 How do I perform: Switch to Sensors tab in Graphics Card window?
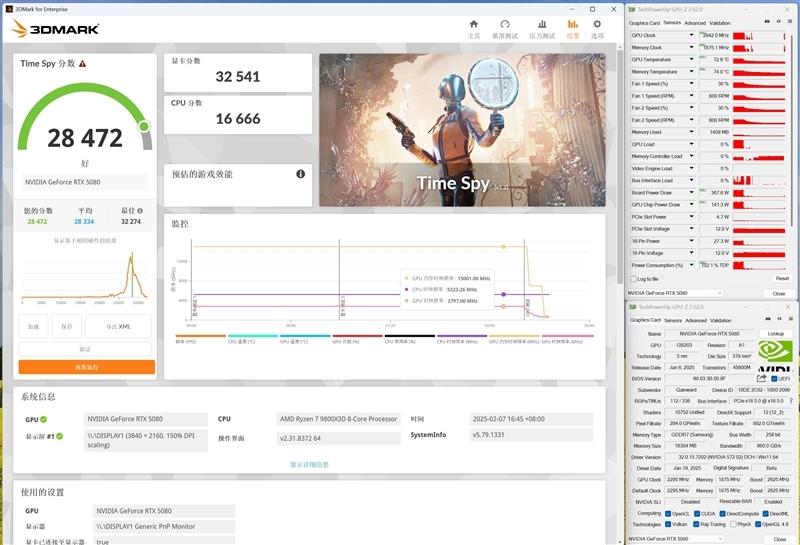click(672, 320)
